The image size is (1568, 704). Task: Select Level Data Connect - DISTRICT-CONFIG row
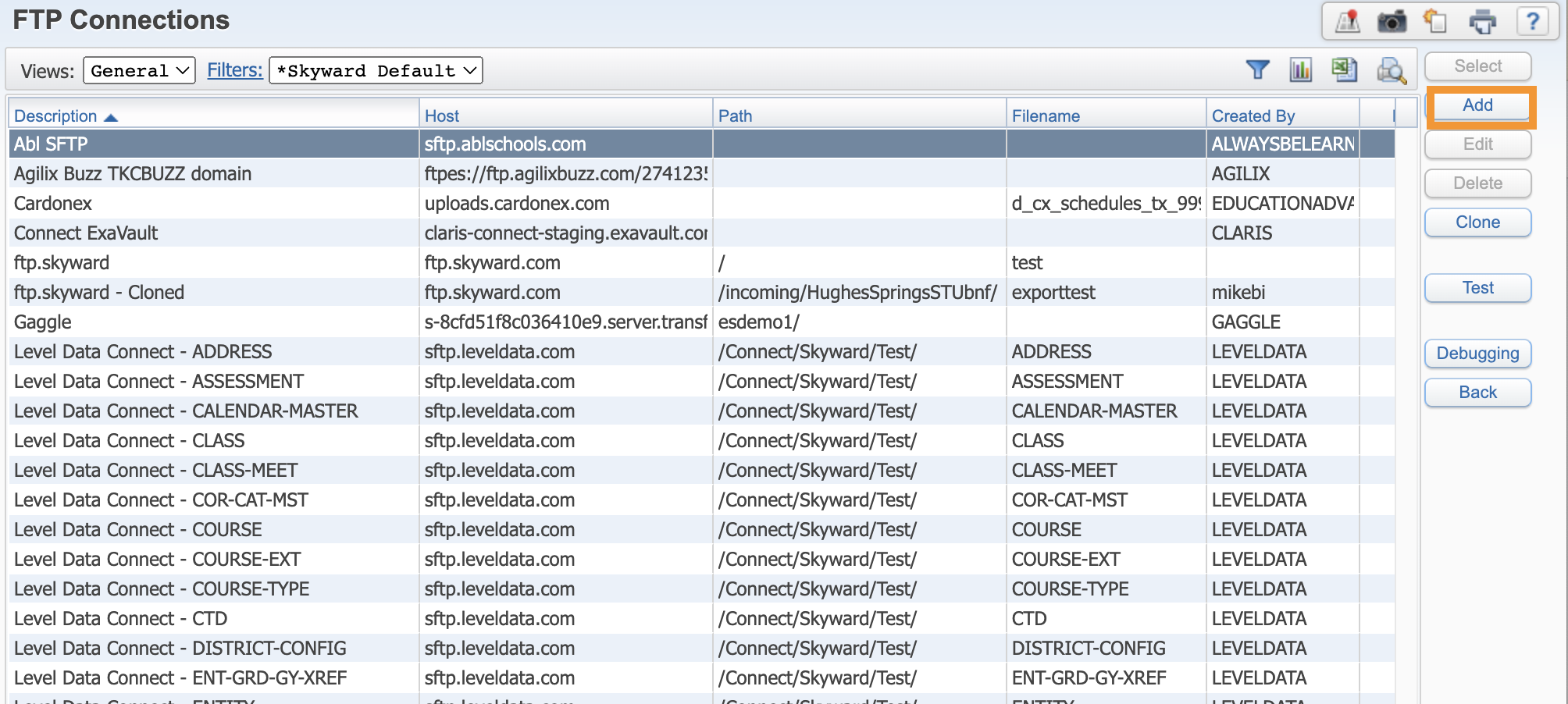click(701, 648)
